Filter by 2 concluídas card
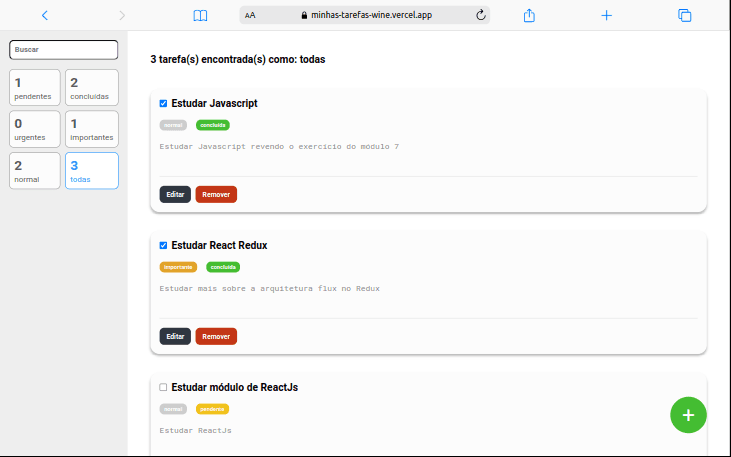Image resolution: width=731 pixels, height=457 pixels. pos(92,88)
